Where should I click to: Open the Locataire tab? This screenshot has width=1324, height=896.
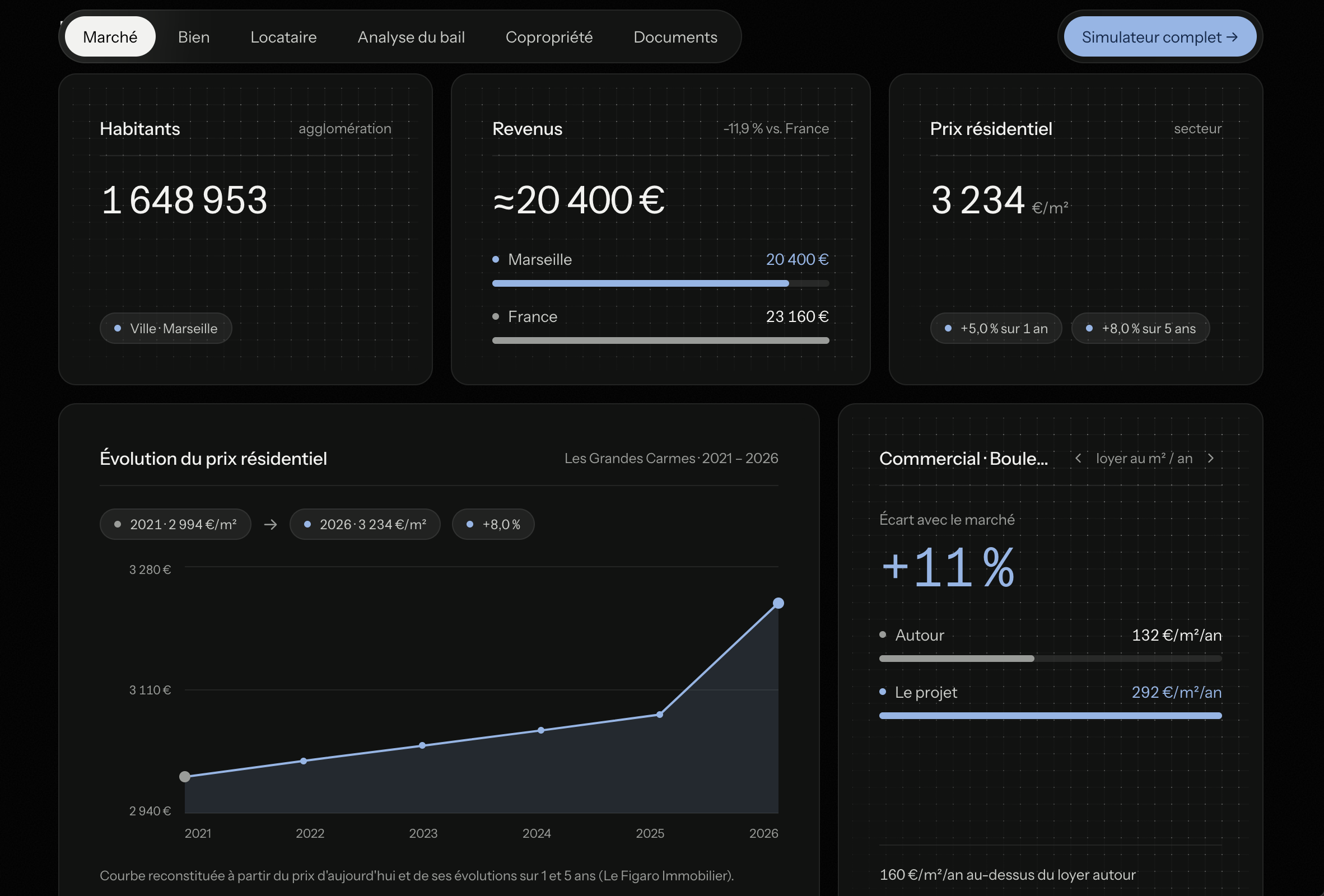click(283, 37)
